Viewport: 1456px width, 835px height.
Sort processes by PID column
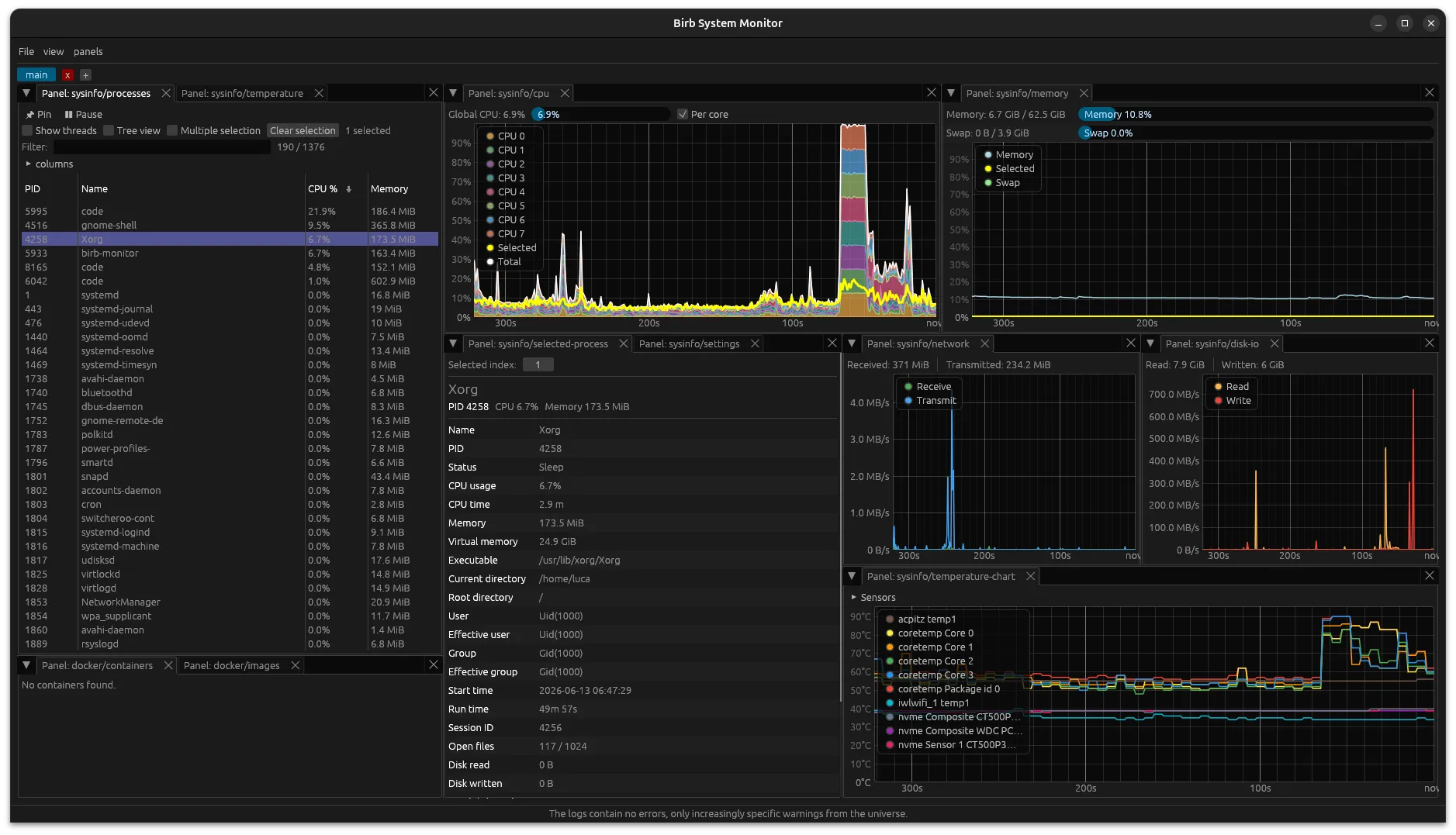(33, 189)
